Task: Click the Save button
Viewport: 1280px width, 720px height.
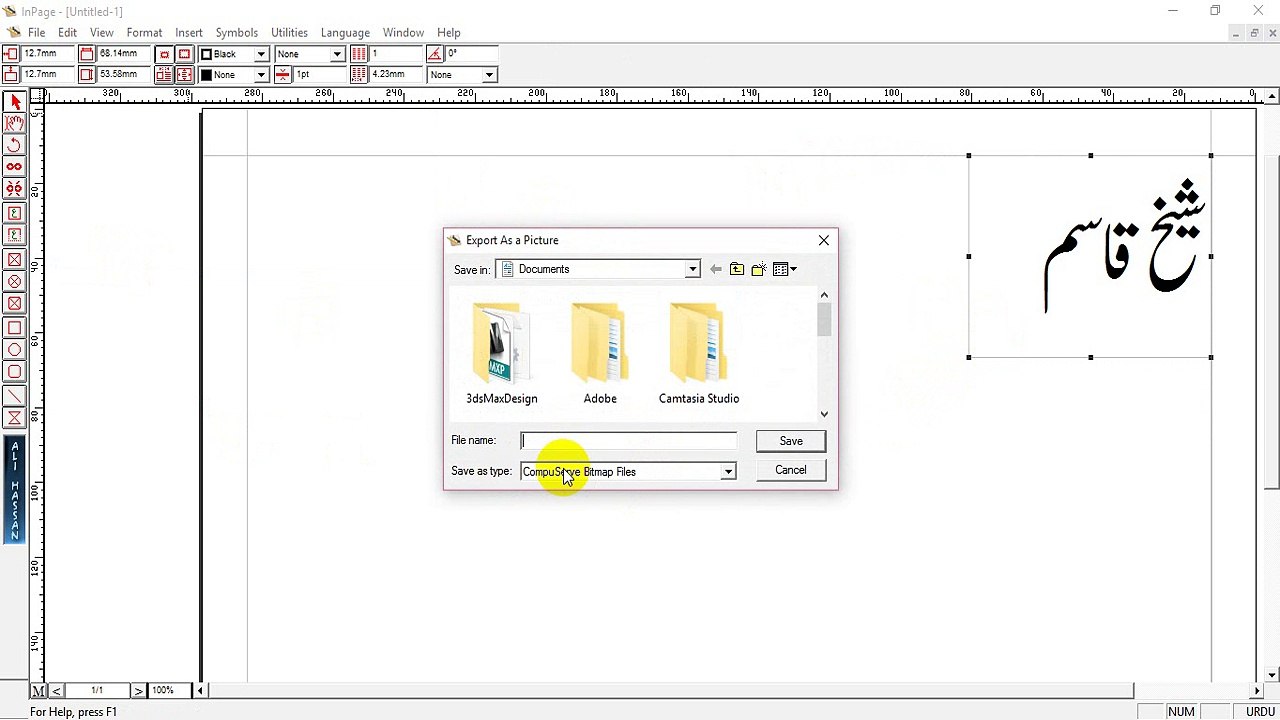Action: click(791, 441)
